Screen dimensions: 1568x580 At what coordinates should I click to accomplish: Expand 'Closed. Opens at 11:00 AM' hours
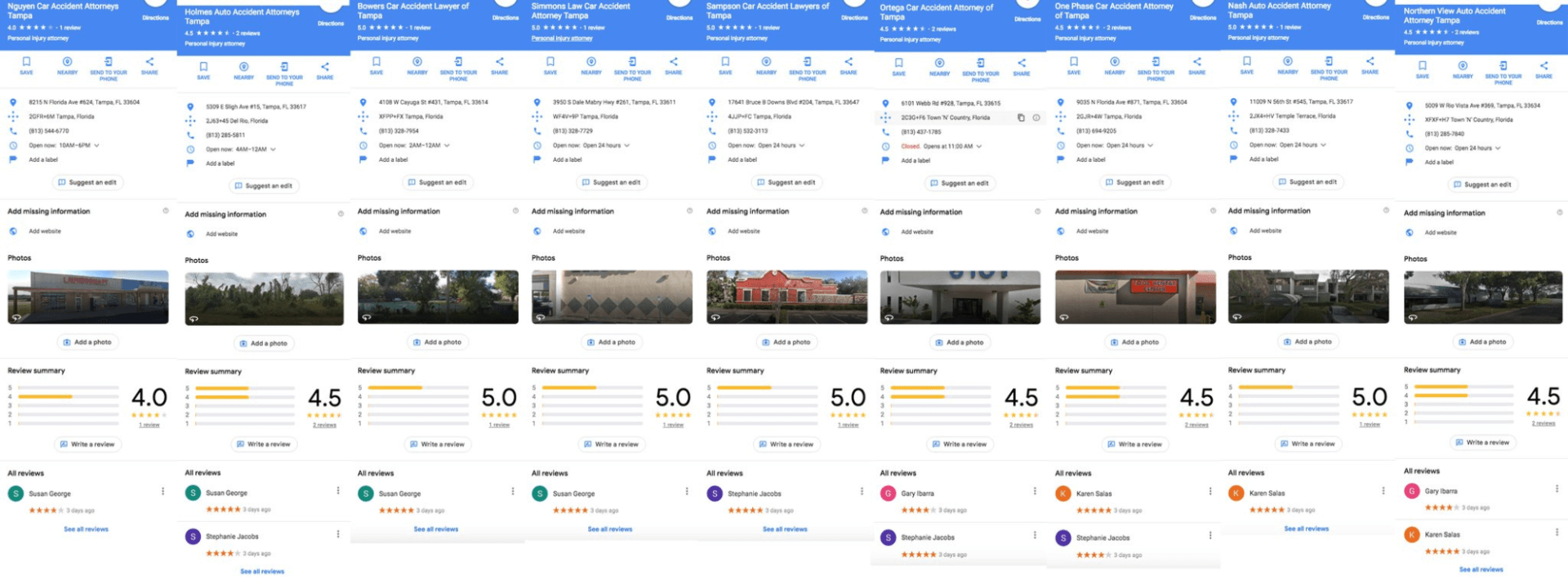pos(978,146)
